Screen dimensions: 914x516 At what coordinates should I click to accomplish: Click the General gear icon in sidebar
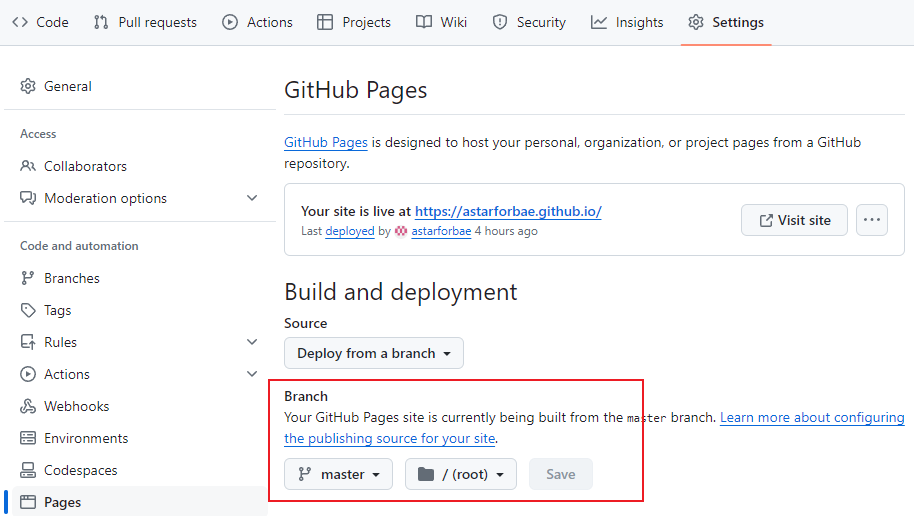[x=28, y=86]
